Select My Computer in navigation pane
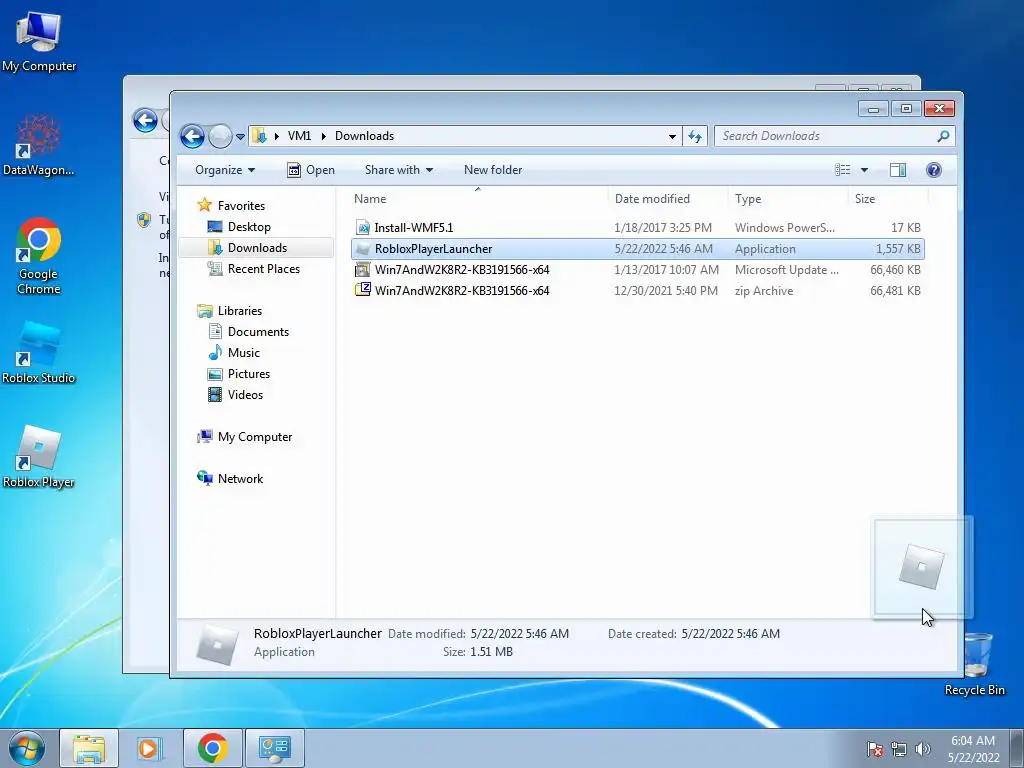1024x768 pixels. pos(255,437)
